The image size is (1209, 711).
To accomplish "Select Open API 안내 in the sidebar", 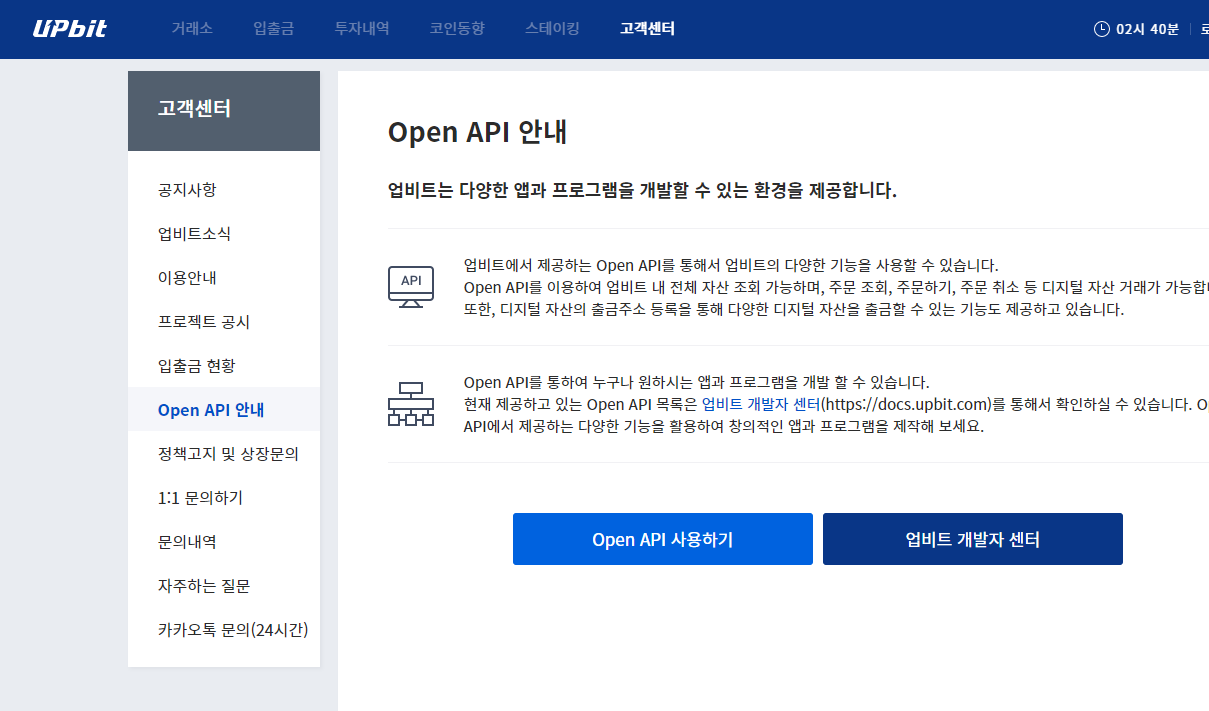I will [224, 409].
